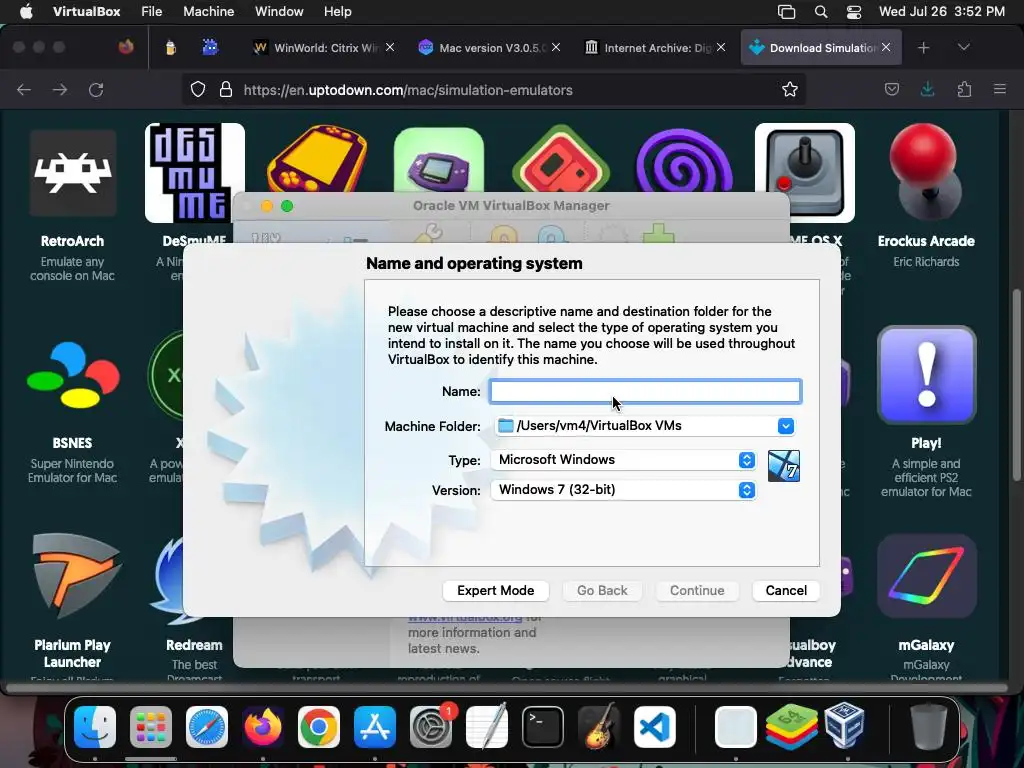Viewport: 1024px width, 768px height.
Task: Close the WinWorld: Citrix tab
Action: point(390,47)
